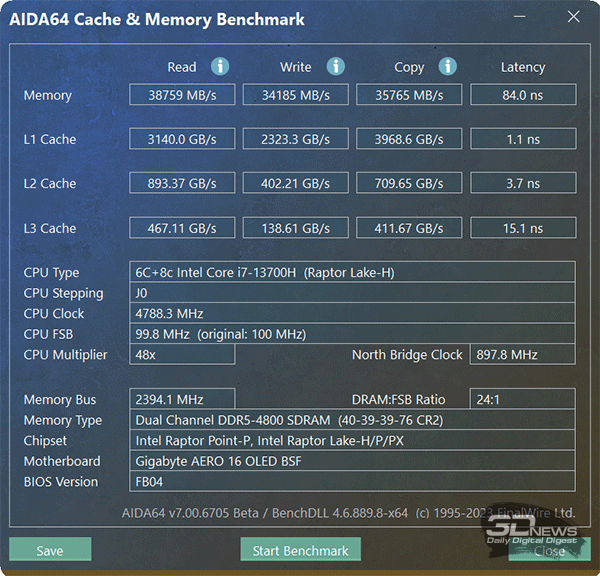Click the Memory row label
600x576 pixels.
[48, 95]
